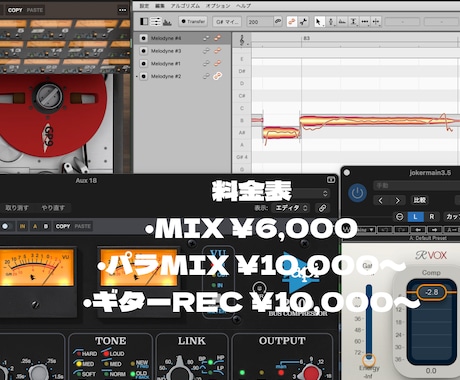The height and width of the screenshot is (380, 460).
Task: Open the Waves preset menu dropdown arrow
Action: [371, 230]
